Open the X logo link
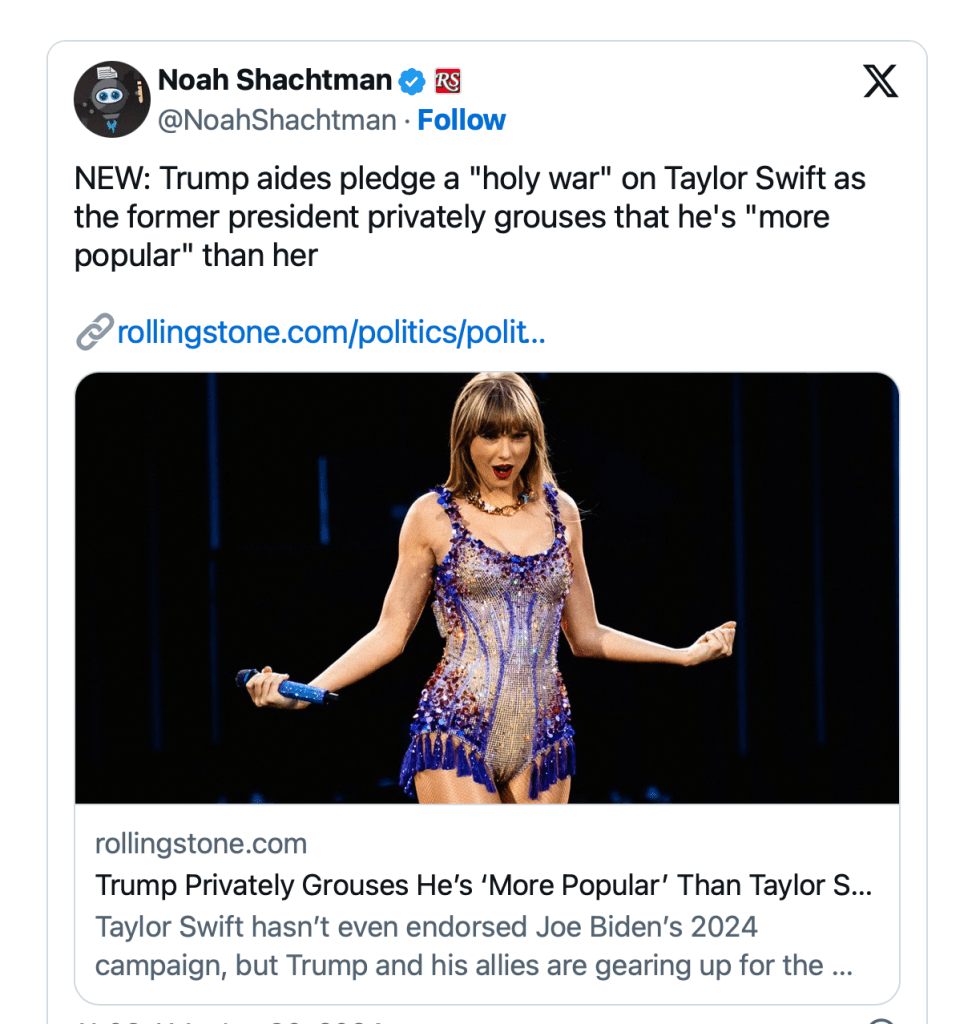Image resolution: width=976 pixels, height=1024 pixels. point(880,82)
